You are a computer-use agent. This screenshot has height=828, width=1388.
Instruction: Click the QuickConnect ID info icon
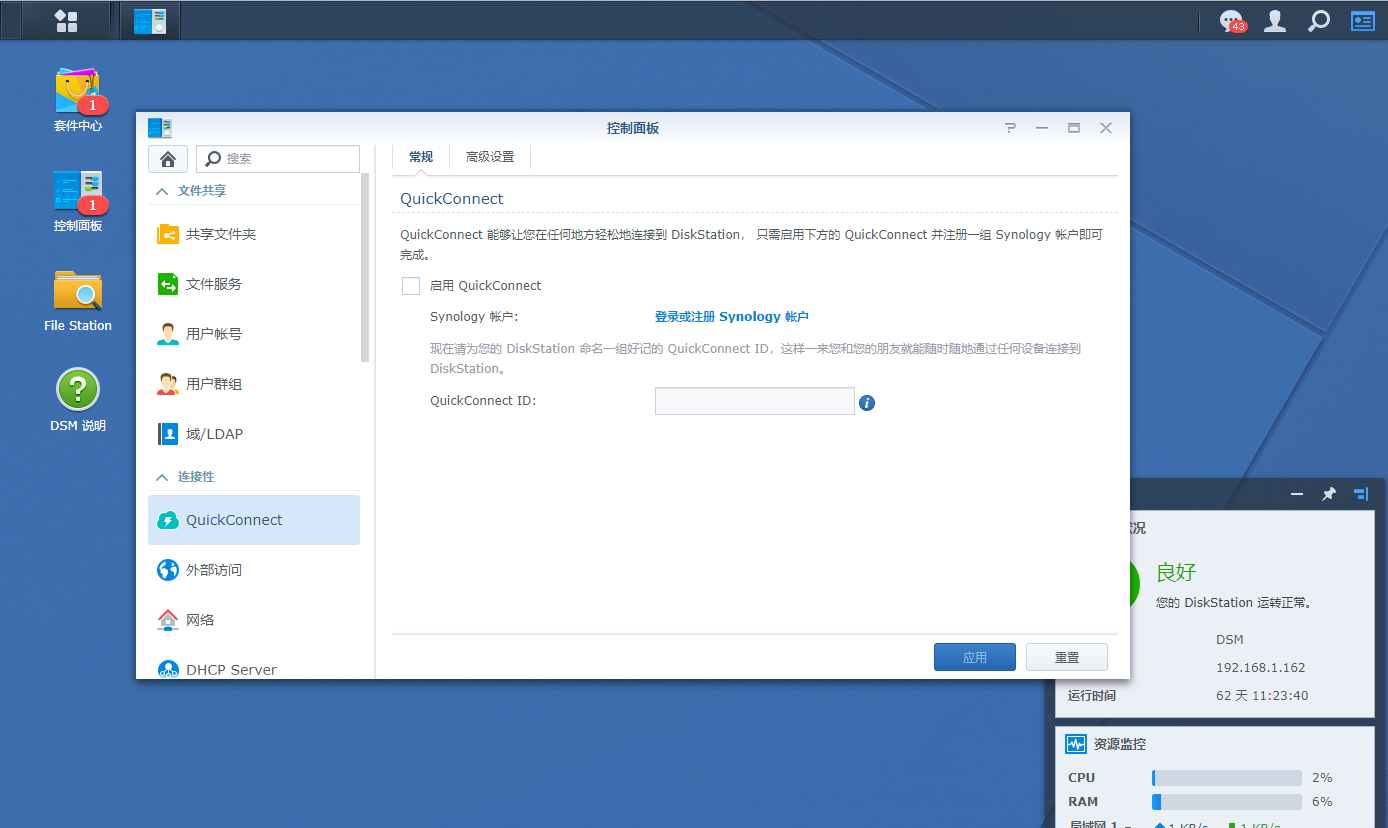pos(867,403)
